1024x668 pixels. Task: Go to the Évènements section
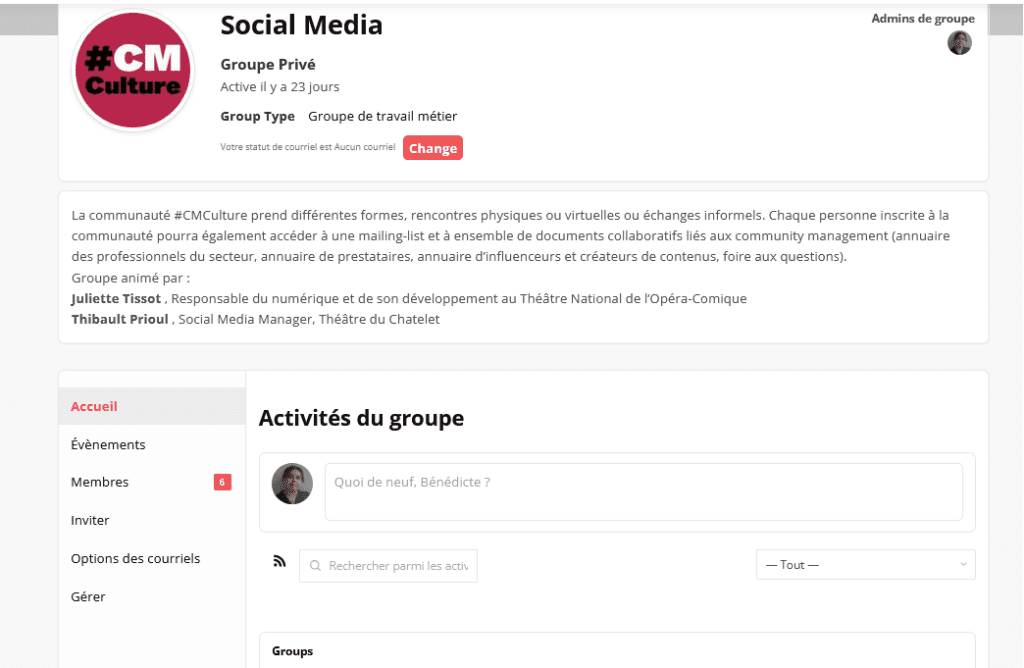(x=108, y=444)
